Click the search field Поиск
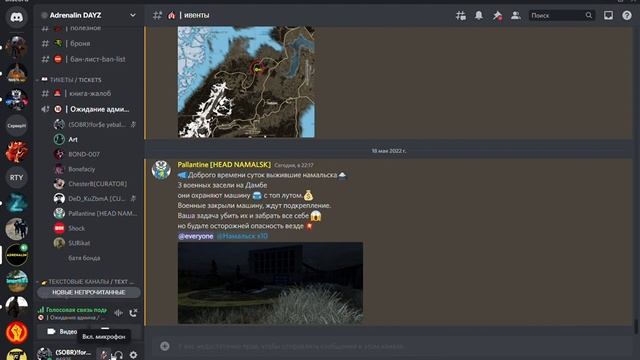 click(562, 16)
